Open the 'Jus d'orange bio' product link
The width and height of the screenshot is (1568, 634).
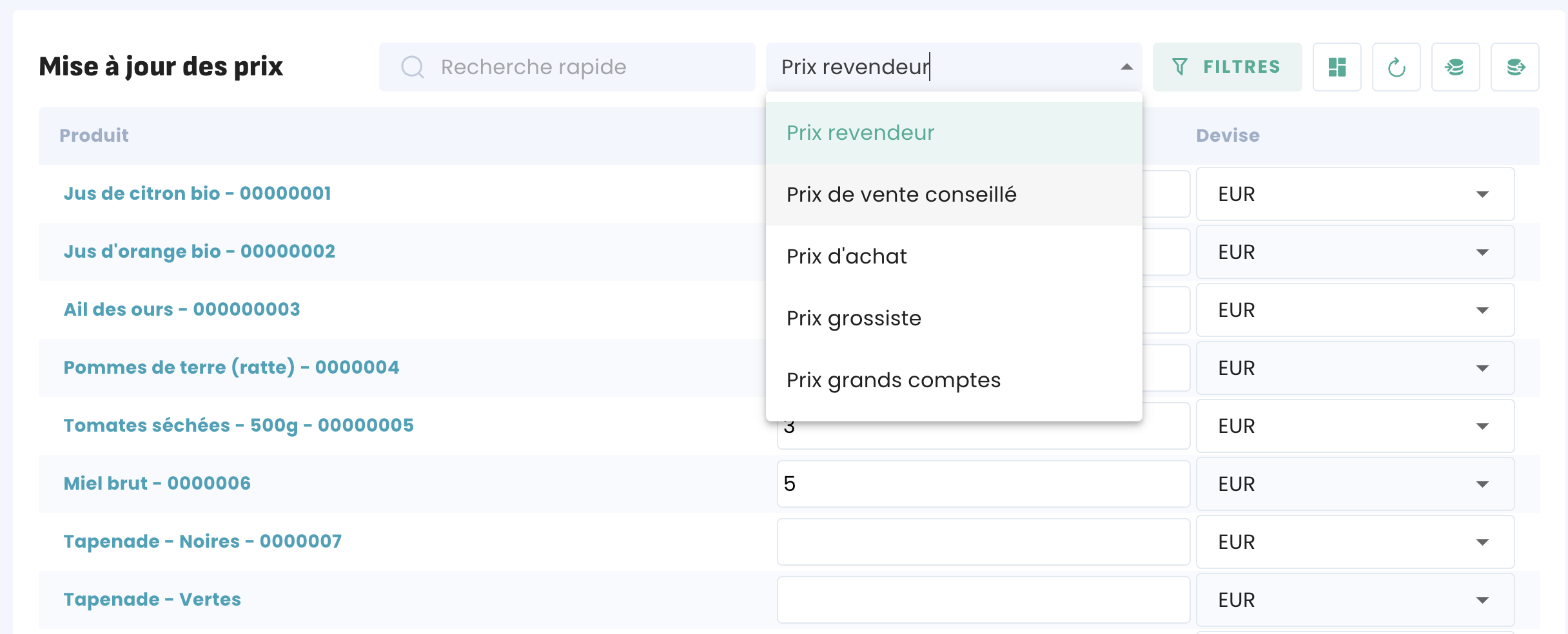point(199,251)
